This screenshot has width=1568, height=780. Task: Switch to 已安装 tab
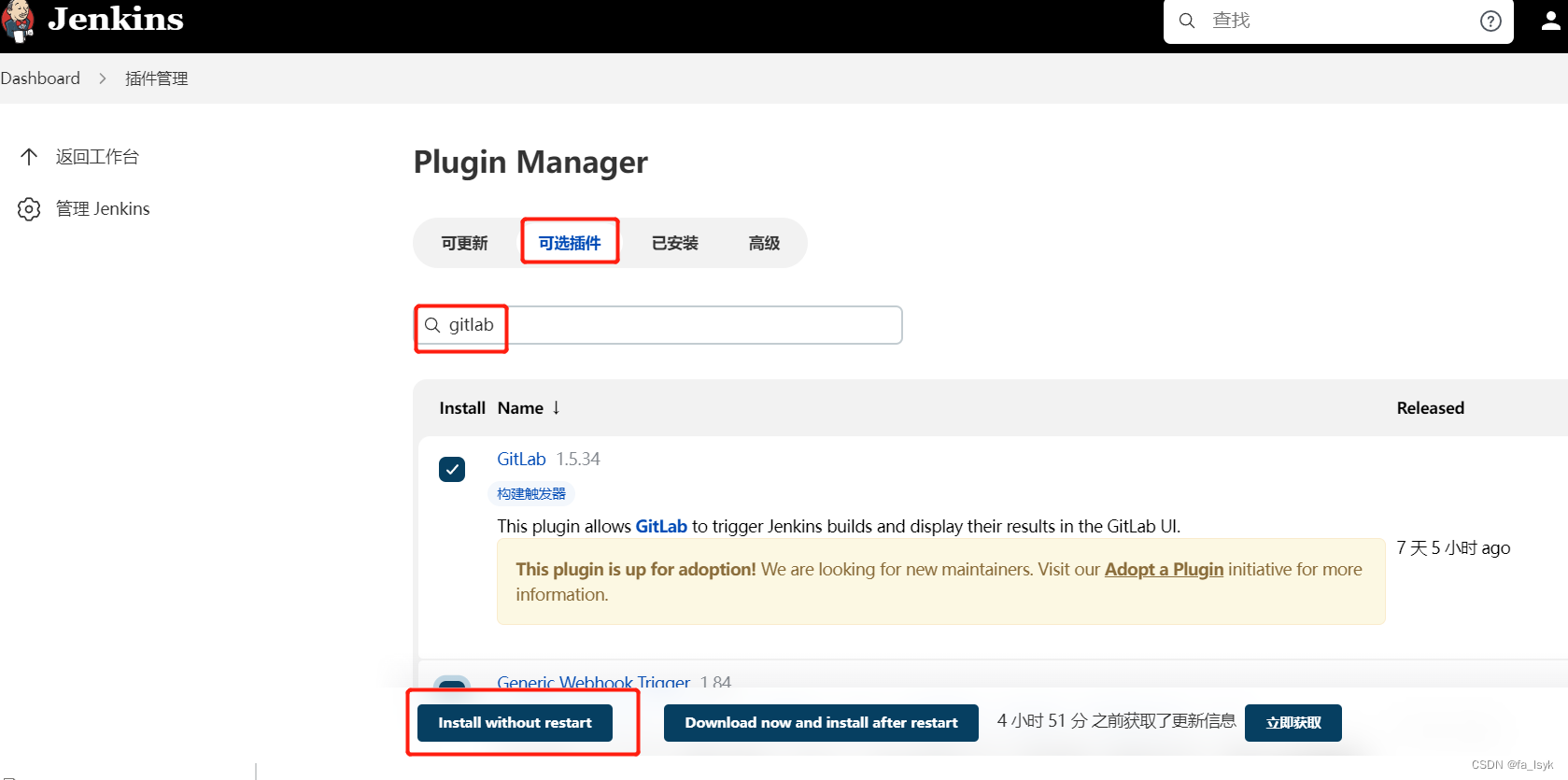pos(675,243)
